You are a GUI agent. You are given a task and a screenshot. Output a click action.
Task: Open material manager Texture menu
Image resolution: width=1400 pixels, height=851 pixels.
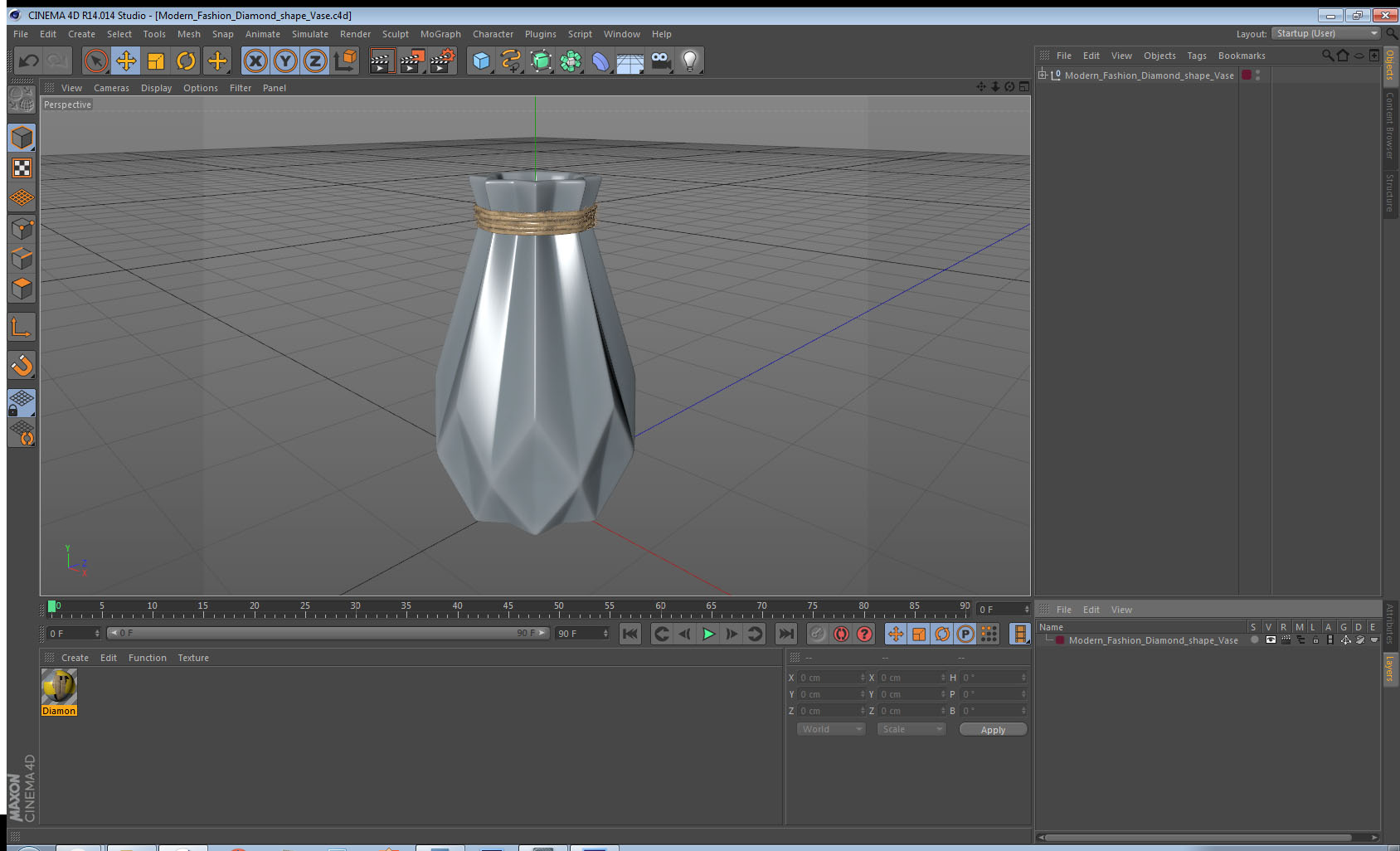click(x=193, y=658)
